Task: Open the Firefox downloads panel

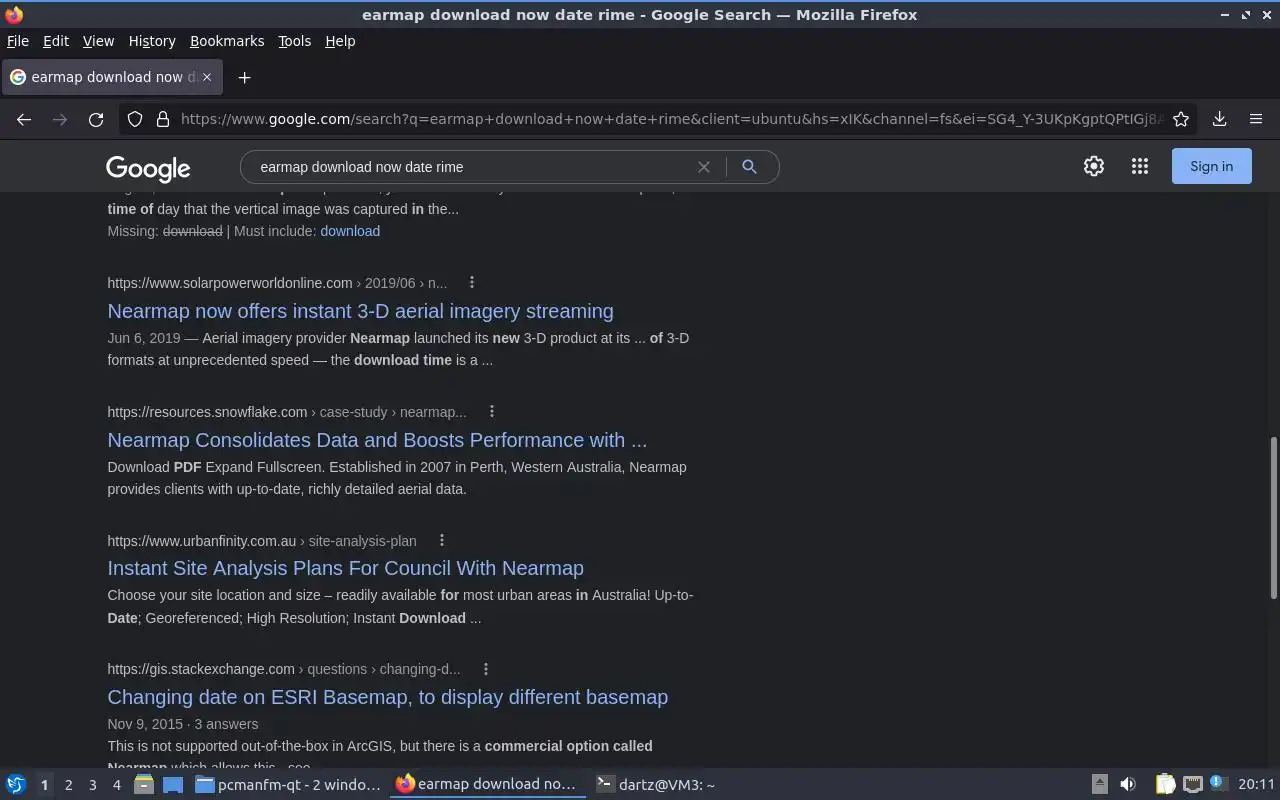Action: pyautogui.click(x=1220, y=119)
